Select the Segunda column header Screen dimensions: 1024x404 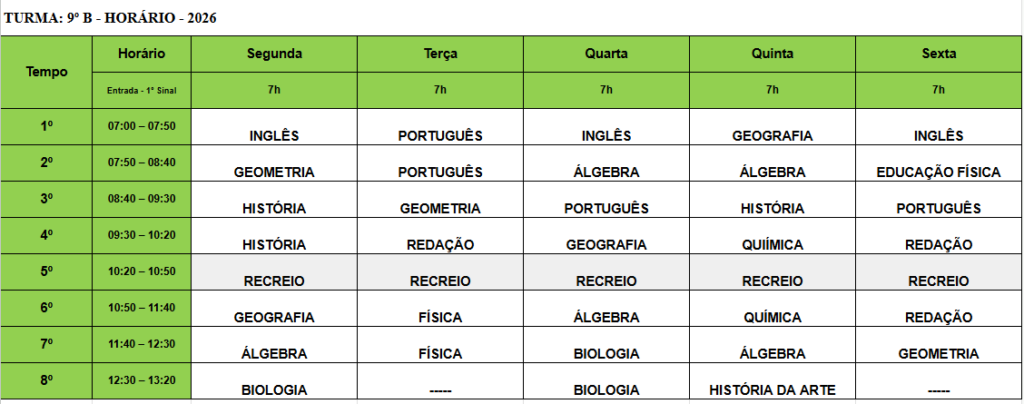click(274, 54)
